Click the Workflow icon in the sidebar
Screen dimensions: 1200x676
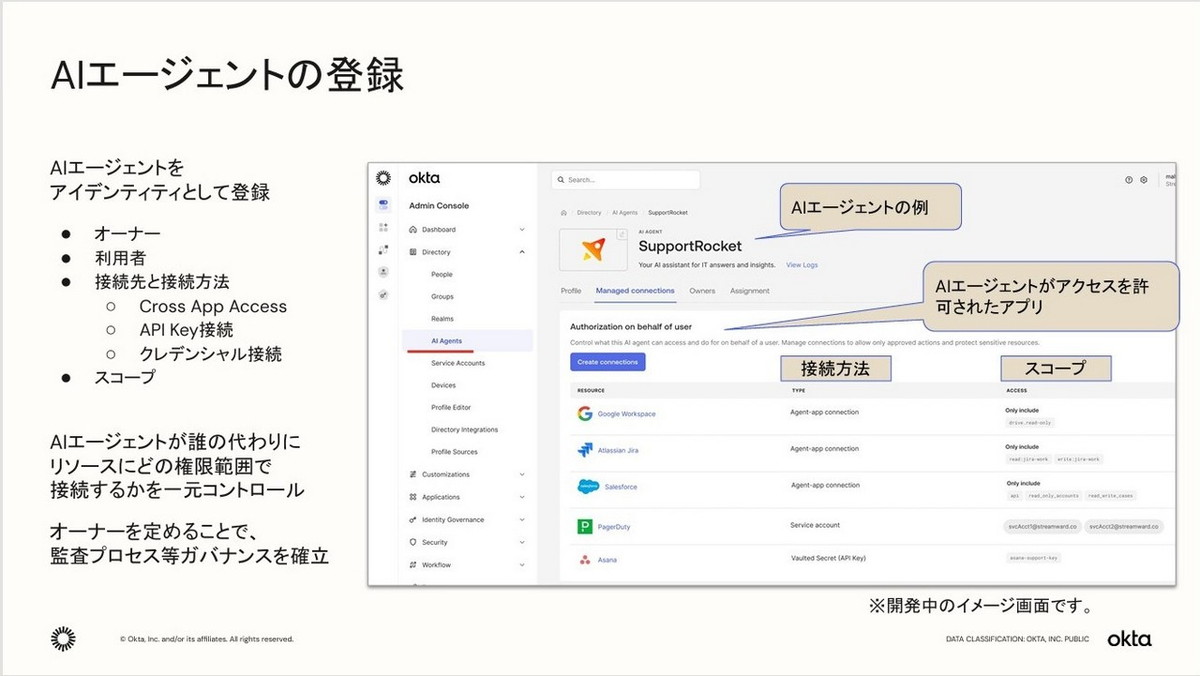click(x=413, y=565)
